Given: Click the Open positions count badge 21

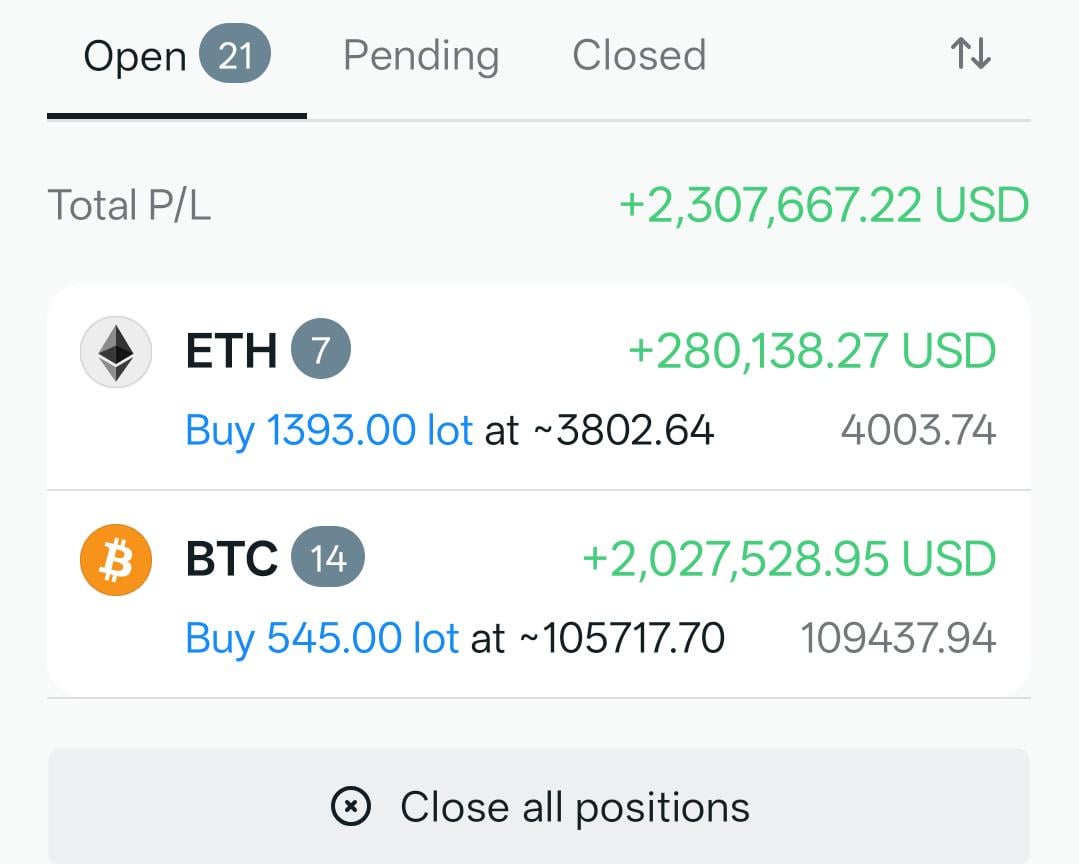Looking at the screenshot, I should point(235,55).
